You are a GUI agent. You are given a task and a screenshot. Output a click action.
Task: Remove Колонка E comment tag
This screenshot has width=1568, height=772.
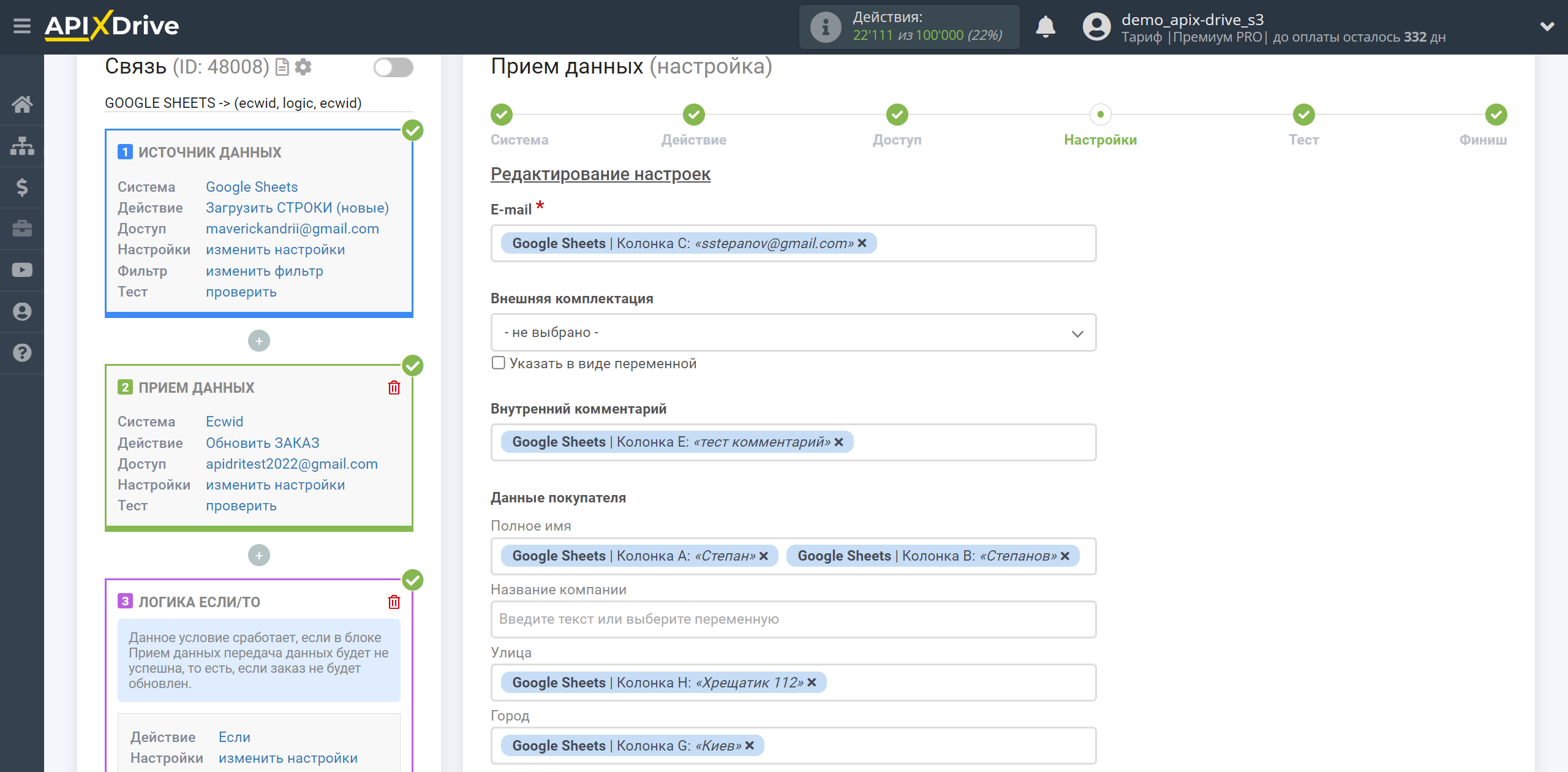pyautogui.click(x=839, y=442)
